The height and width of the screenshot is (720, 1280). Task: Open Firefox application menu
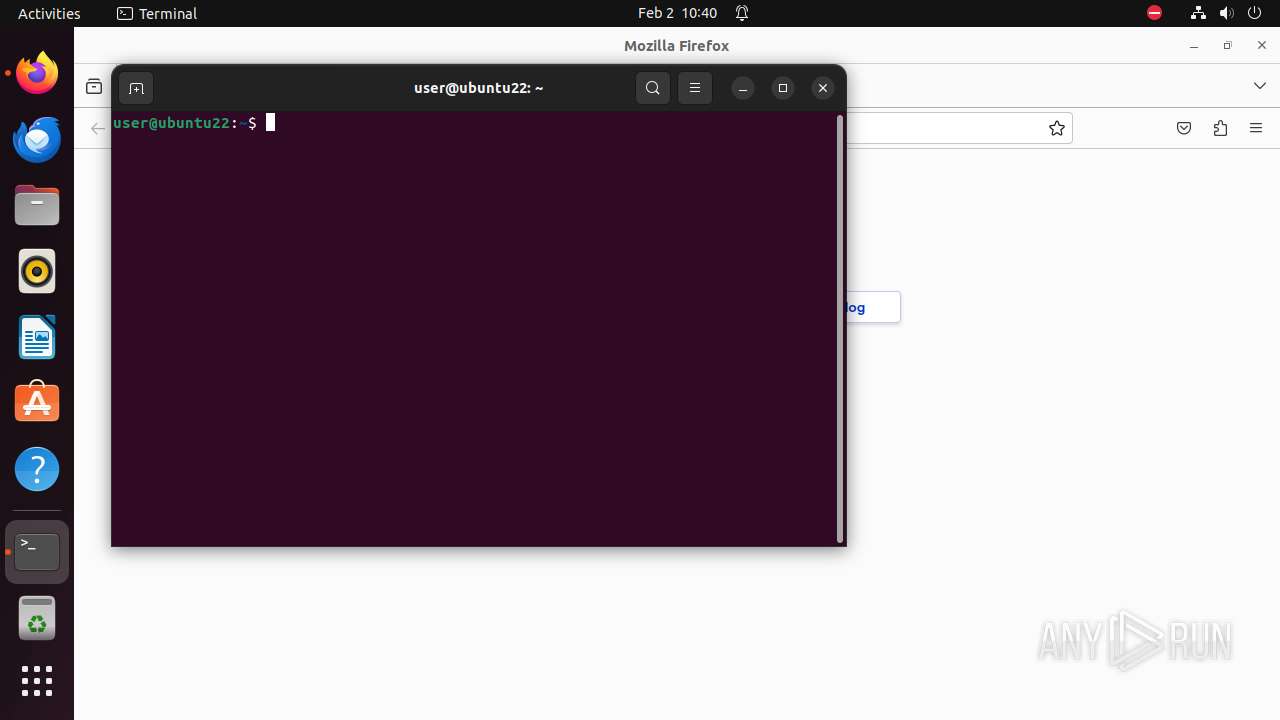[x=1256, y=128]
